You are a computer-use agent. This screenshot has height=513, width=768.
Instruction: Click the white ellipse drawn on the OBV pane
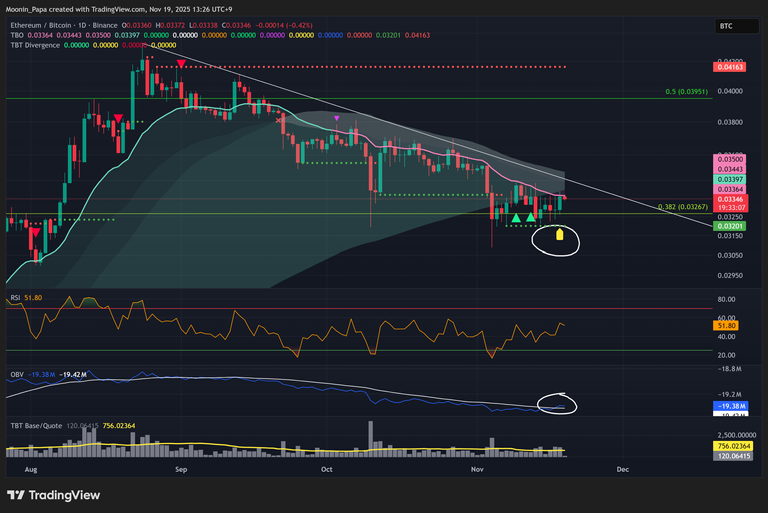point(558,404)
